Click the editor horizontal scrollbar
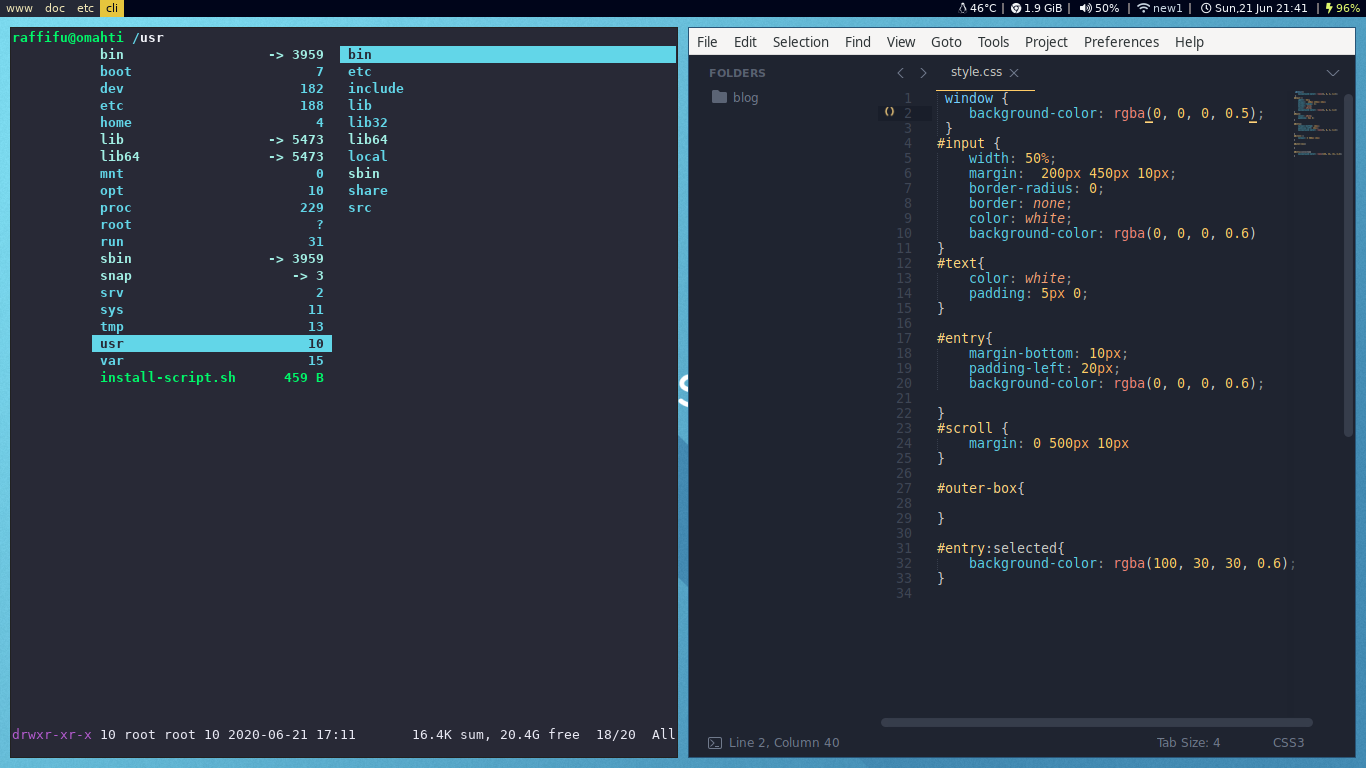 (1097, 722)
